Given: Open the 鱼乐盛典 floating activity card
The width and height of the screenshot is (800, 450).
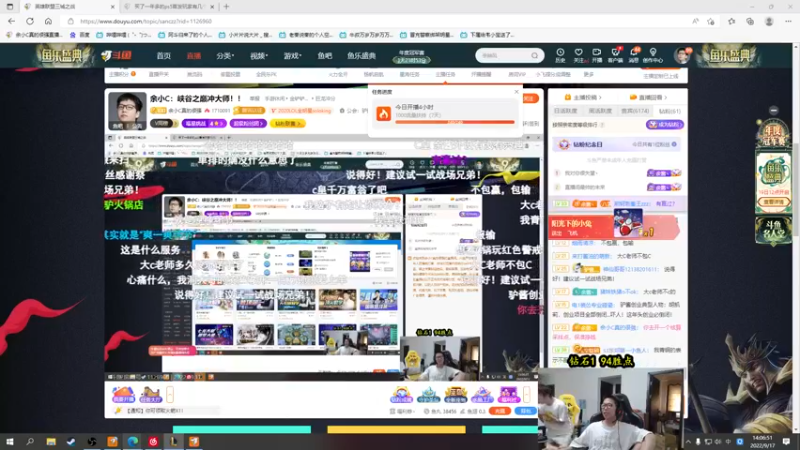Looking at the screenshot, I should click(x=774, y=183).
